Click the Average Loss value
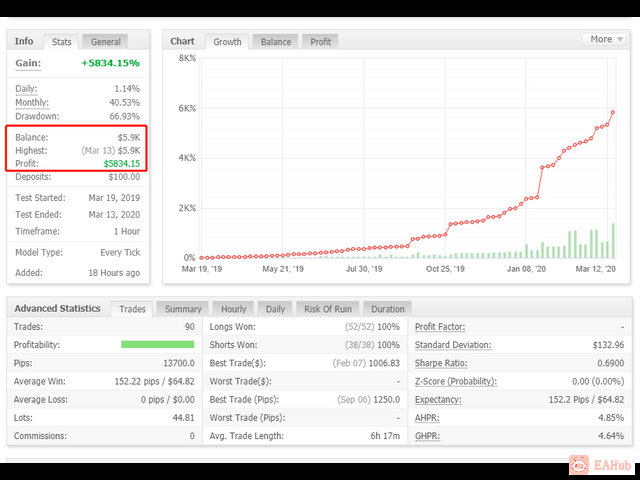 click(168, 400)
